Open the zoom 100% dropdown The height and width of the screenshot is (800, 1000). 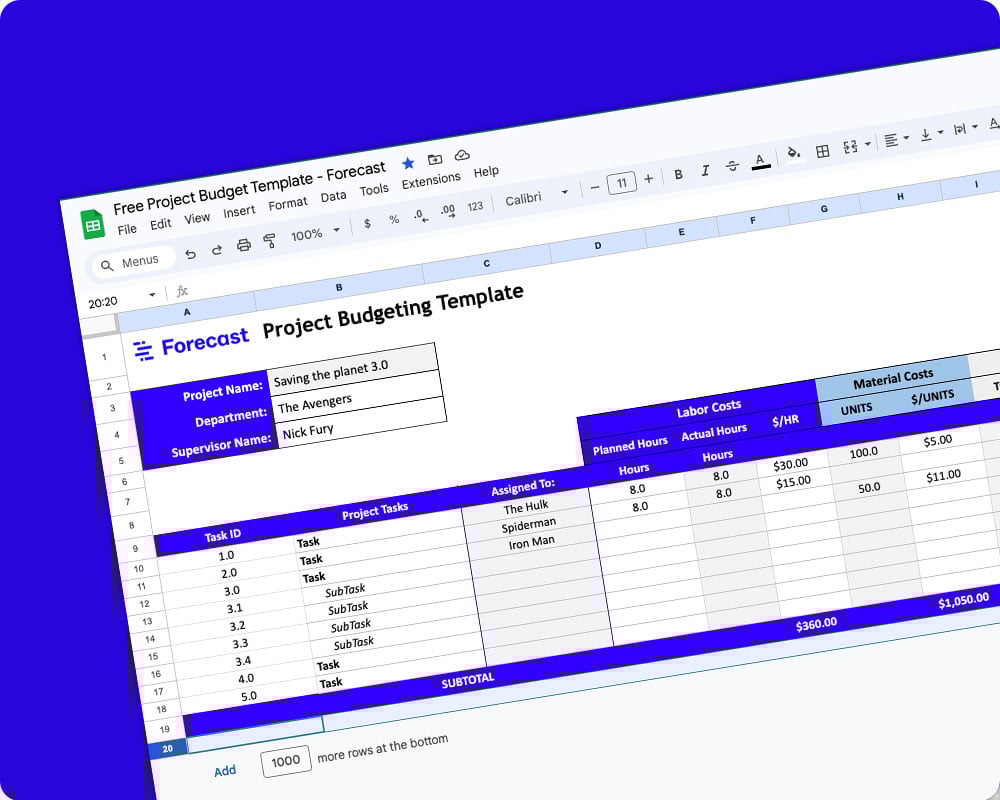tap(315, 233)
